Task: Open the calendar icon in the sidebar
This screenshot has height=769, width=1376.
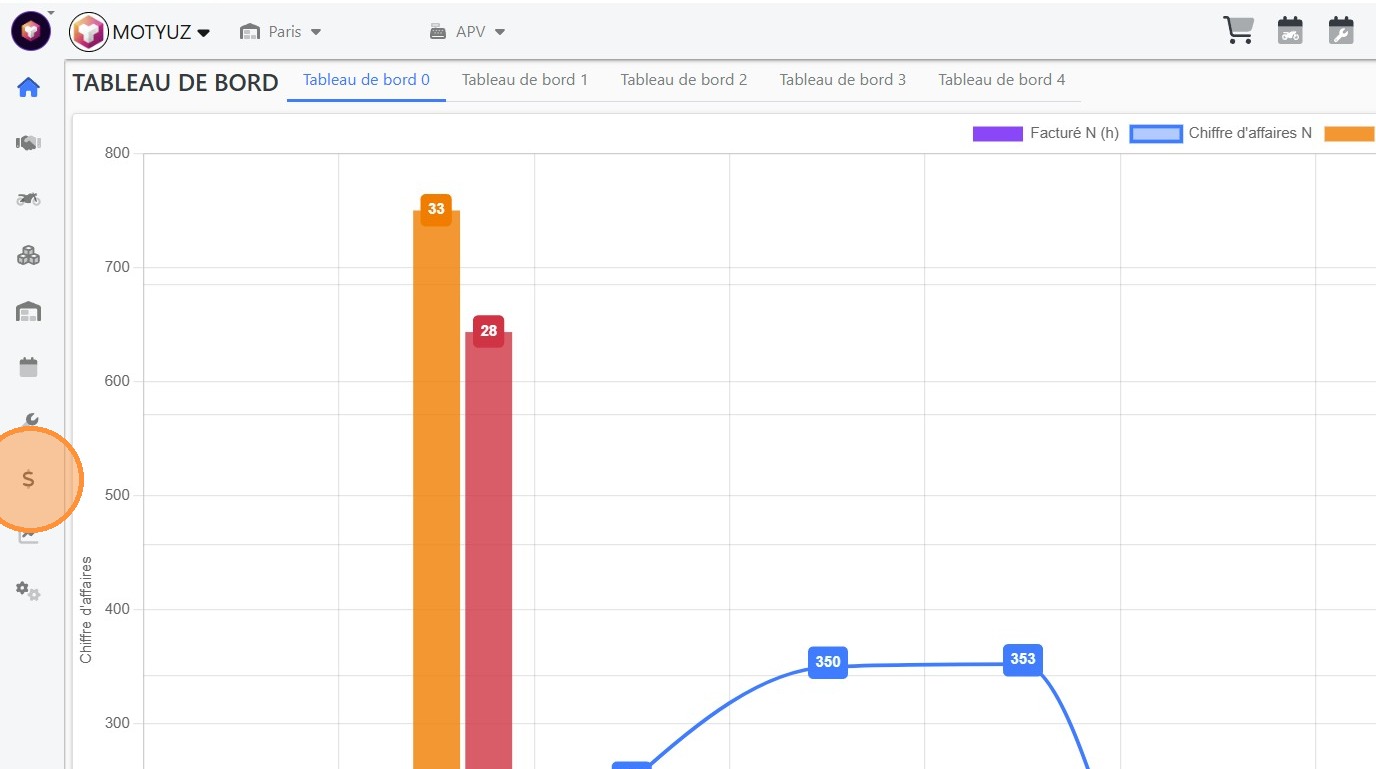Action: 28,367
